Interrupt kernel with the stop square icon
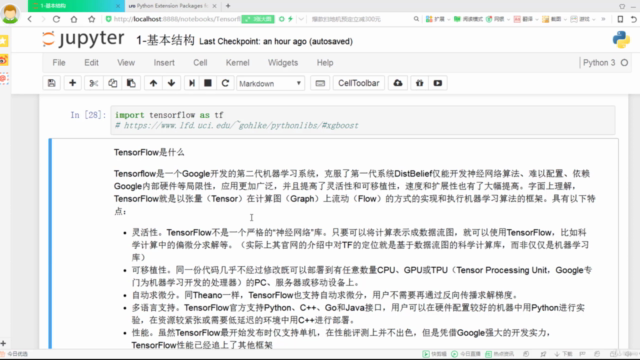This screenshot has width=640, height=360. pyautogui.click(x=208, y=83)
